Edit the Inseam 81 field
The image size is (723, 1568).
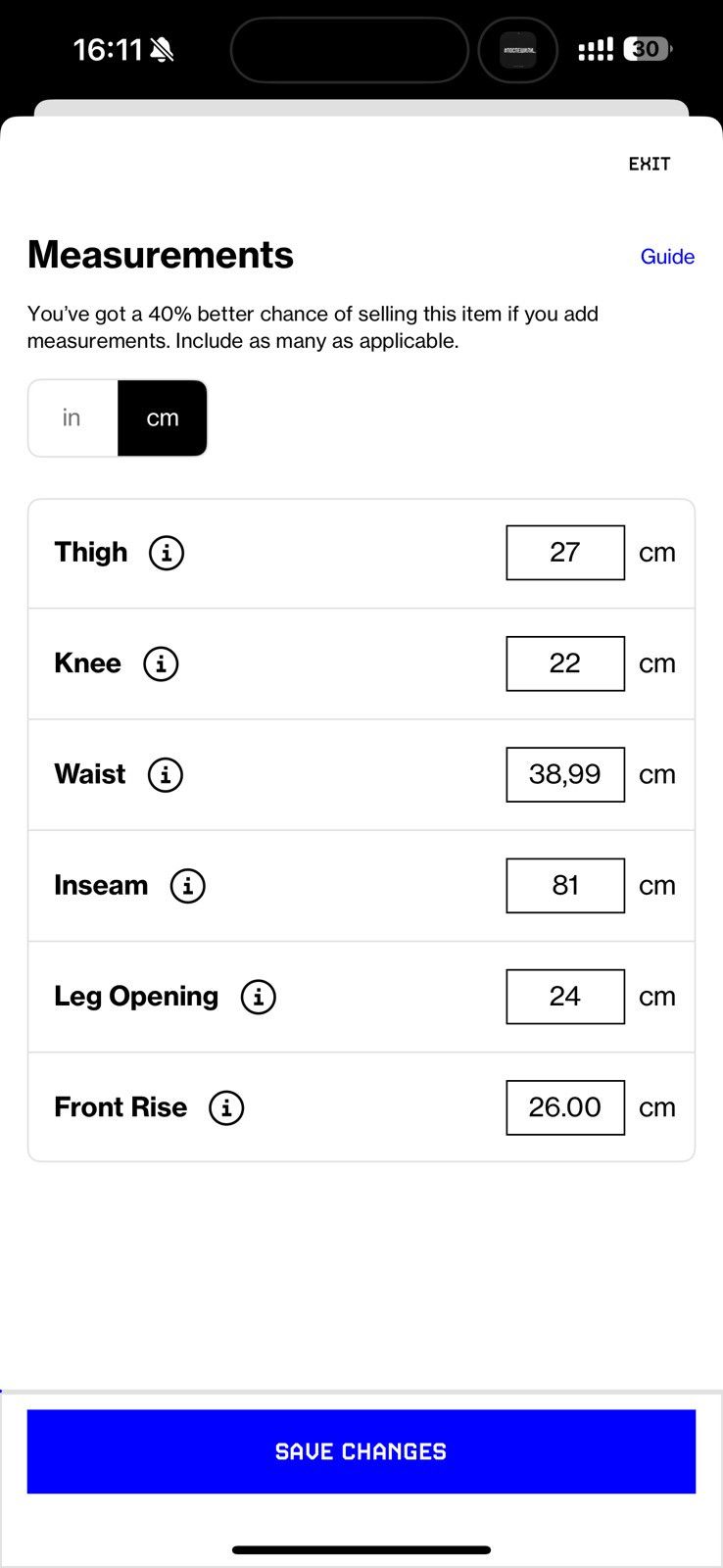565,886
